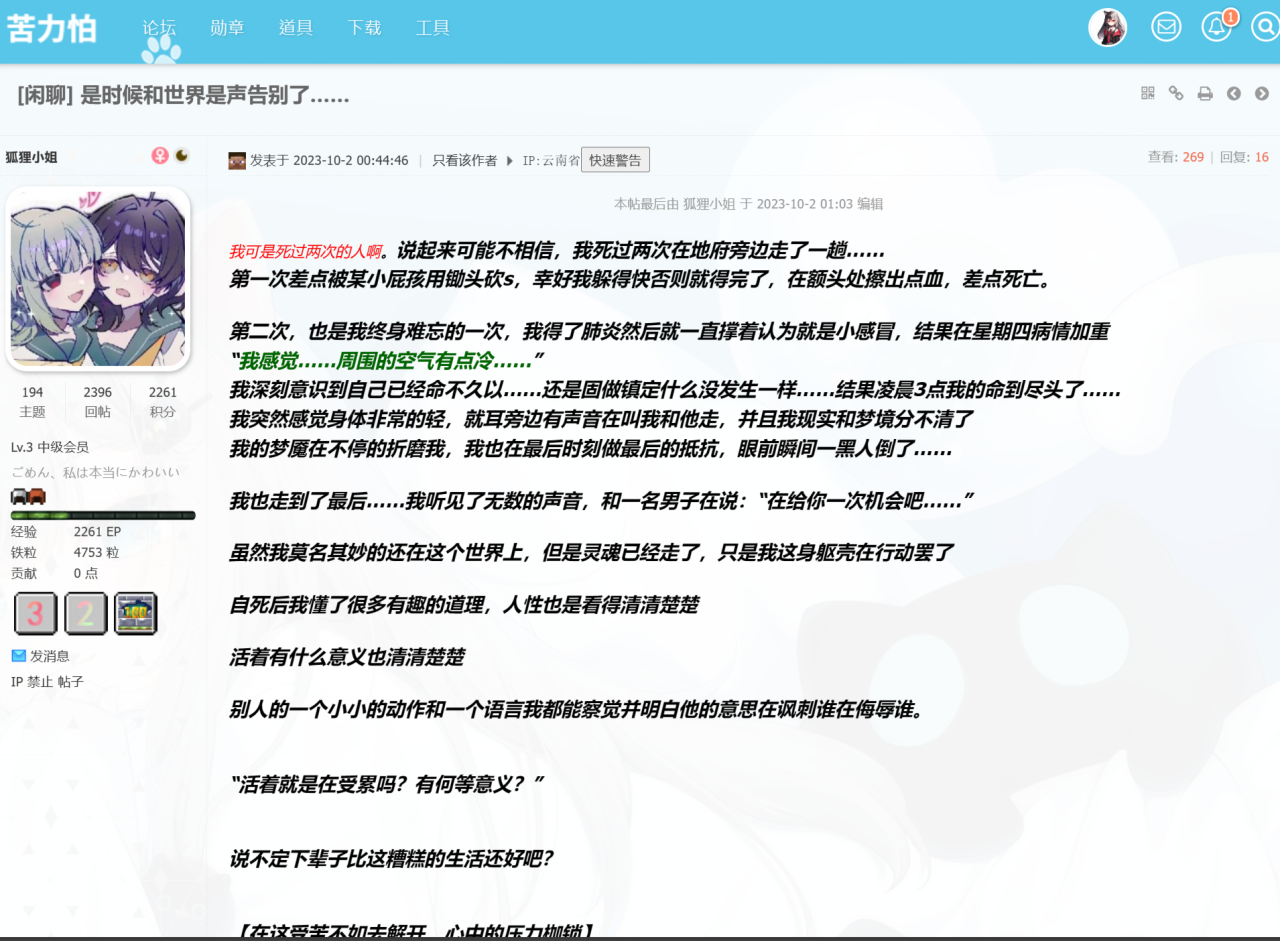1280x941 pixels.
Task: Click the third medal badge with picture
Action: pyautogui.click(x=135, y=613)
